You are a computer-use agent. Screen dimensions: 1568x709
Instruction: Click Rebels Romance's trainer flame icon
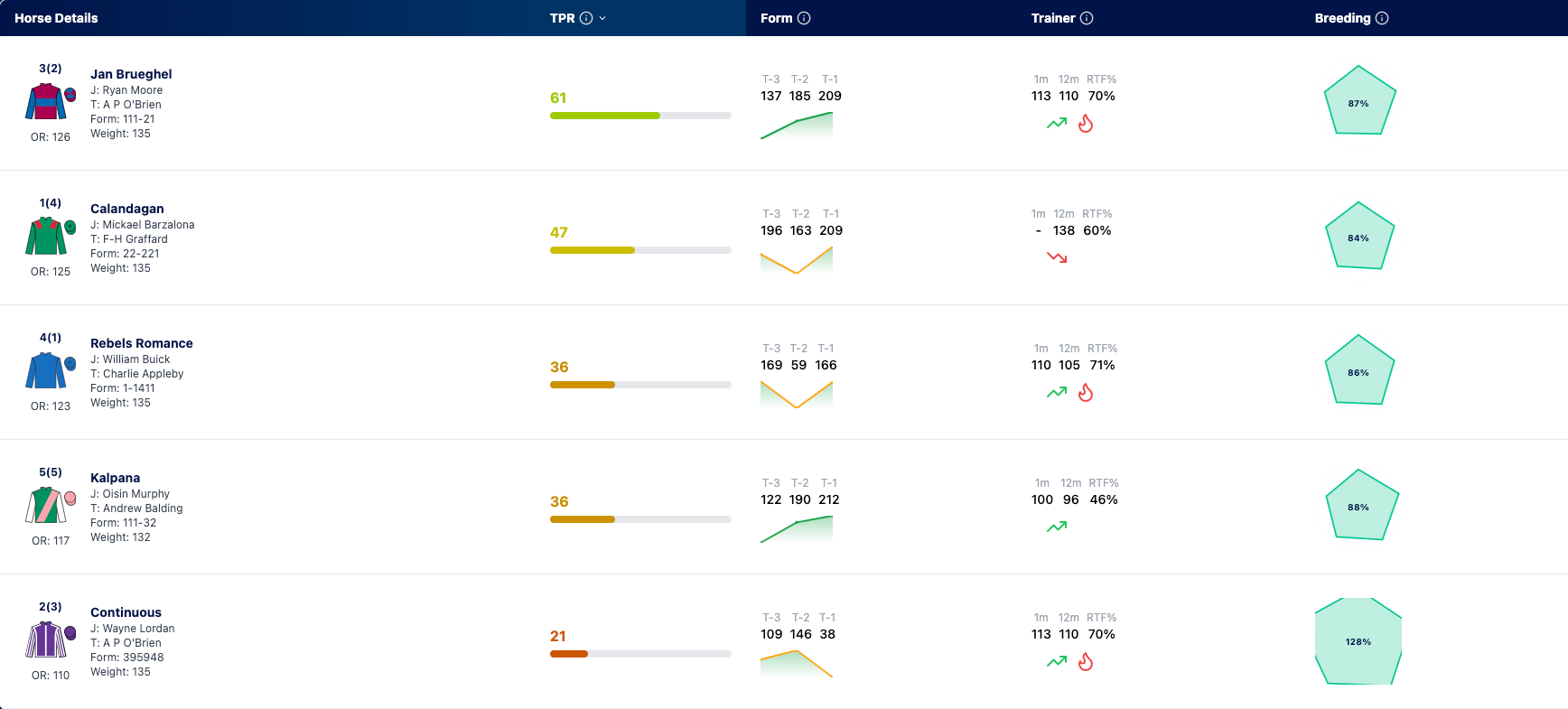click(x=1086, y=393)
